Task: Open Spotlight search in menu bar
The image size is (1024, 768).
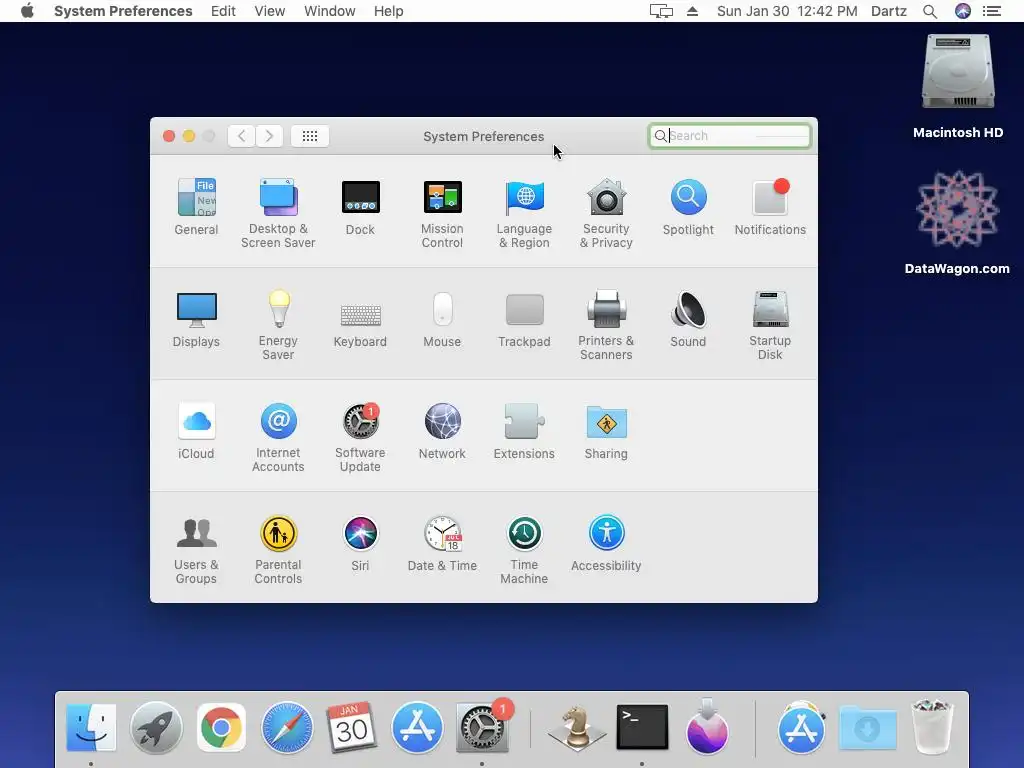Action: (930, 11)
